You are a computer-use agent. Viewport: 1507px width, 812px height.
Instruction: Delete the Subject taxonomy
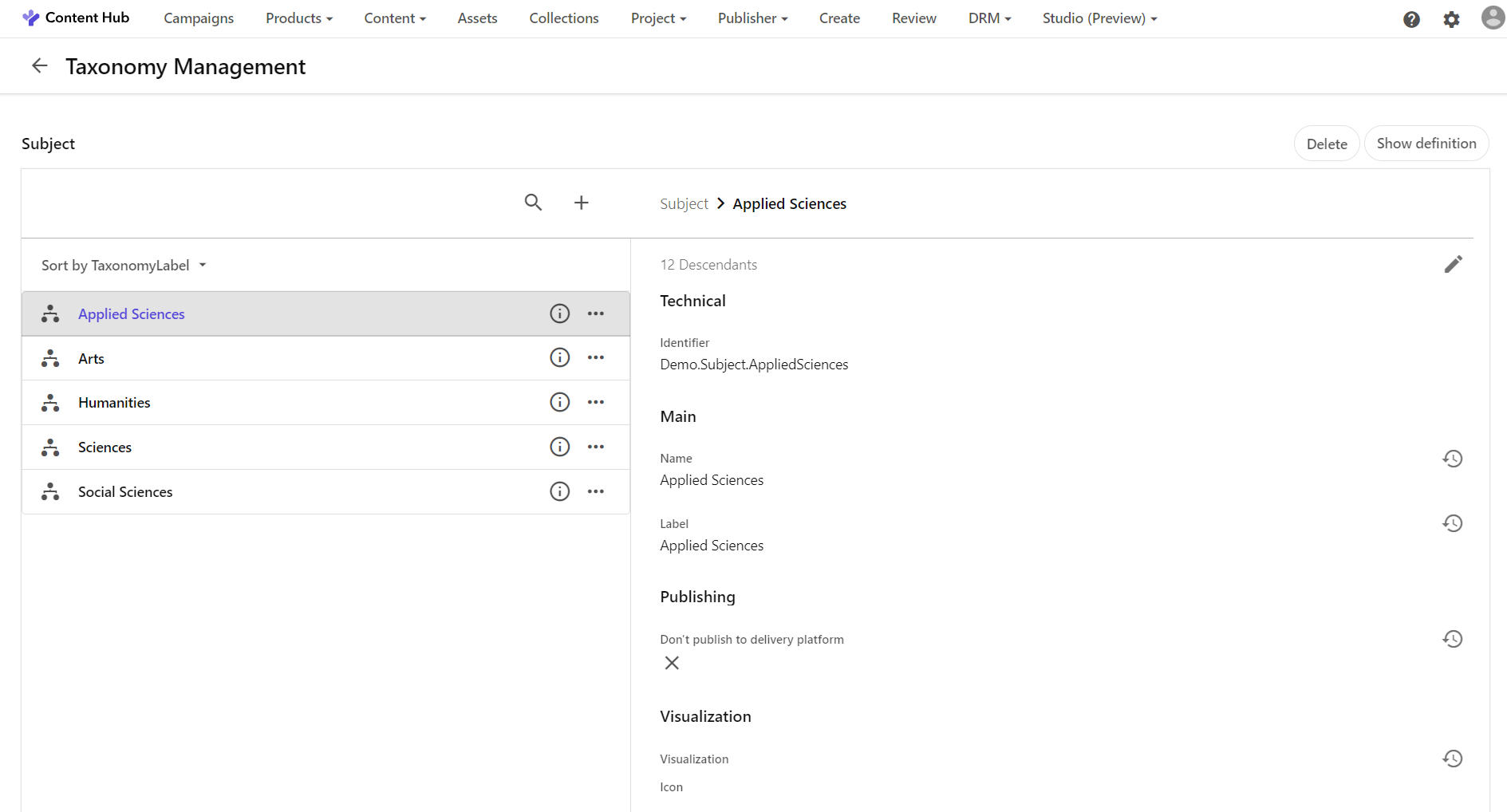(1326, 144)
